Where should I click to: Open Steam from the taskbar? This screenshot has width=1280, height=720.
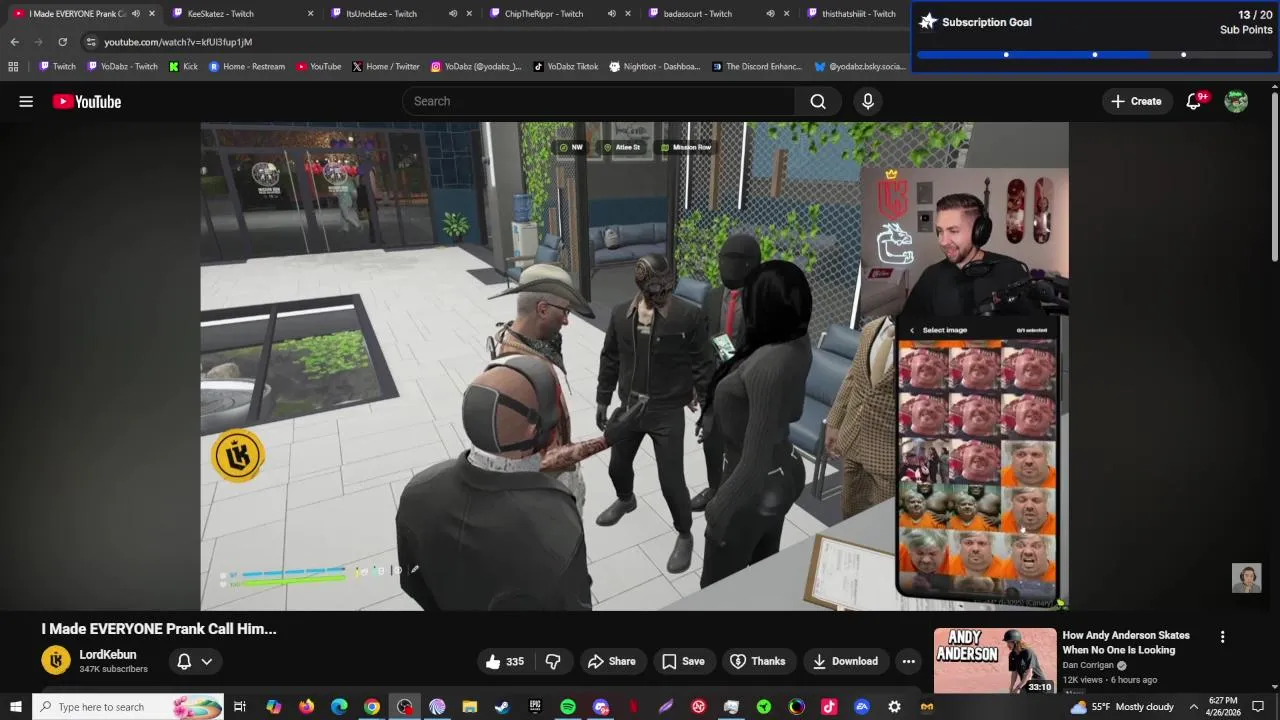click(502, 707)
